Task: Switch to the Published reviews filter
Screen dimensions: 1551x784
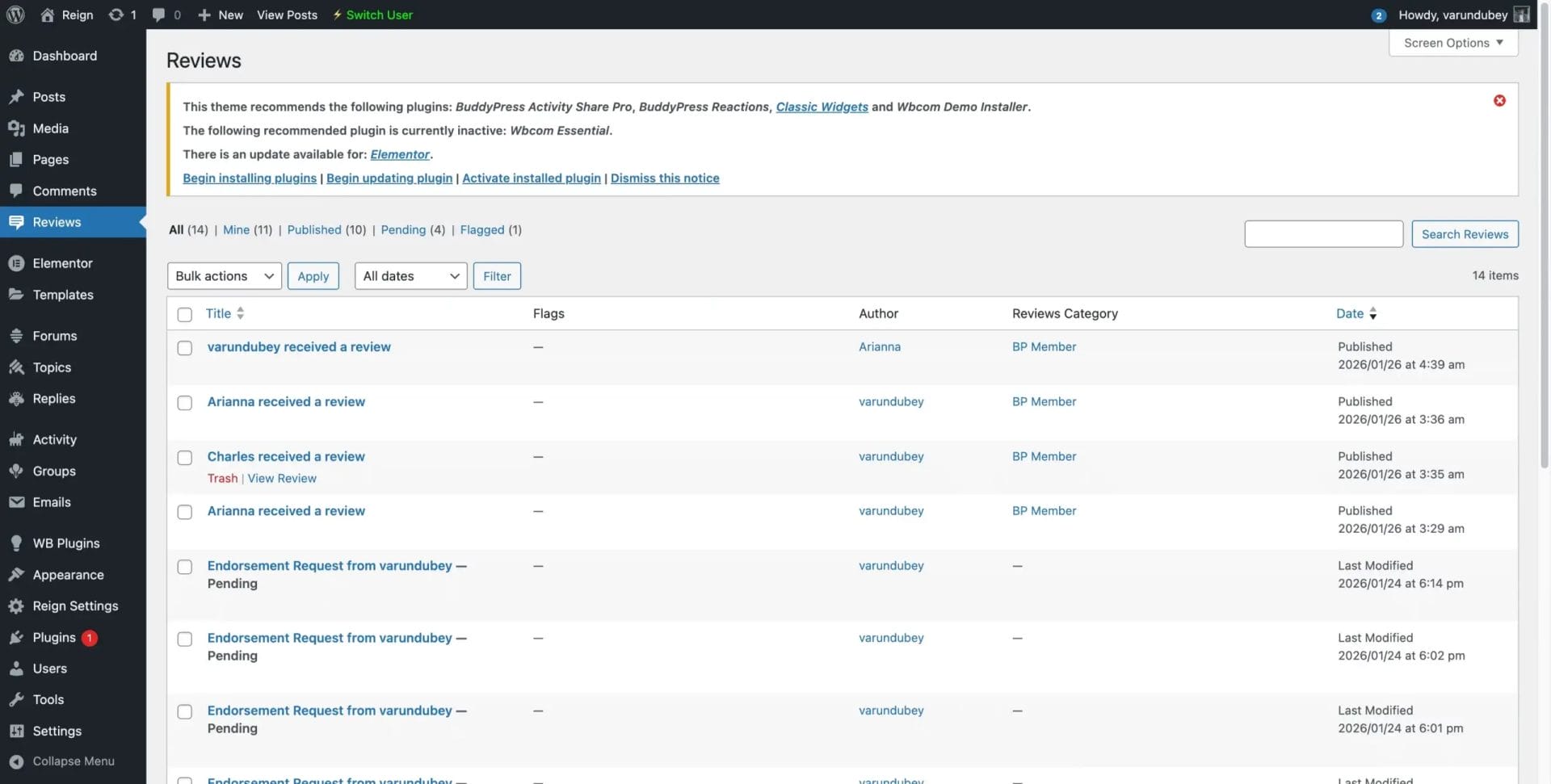Action: coord(314,229)
